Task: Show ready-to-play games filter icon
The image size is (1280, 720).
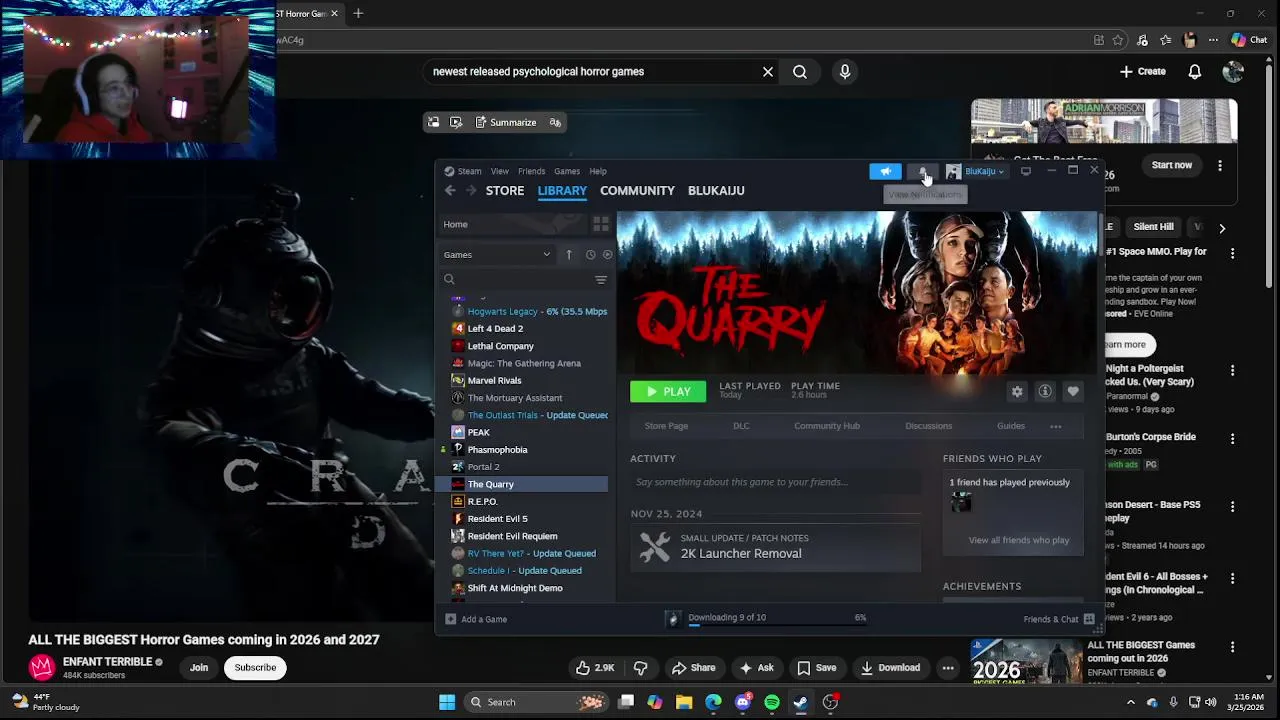Action: click(607, 255)
